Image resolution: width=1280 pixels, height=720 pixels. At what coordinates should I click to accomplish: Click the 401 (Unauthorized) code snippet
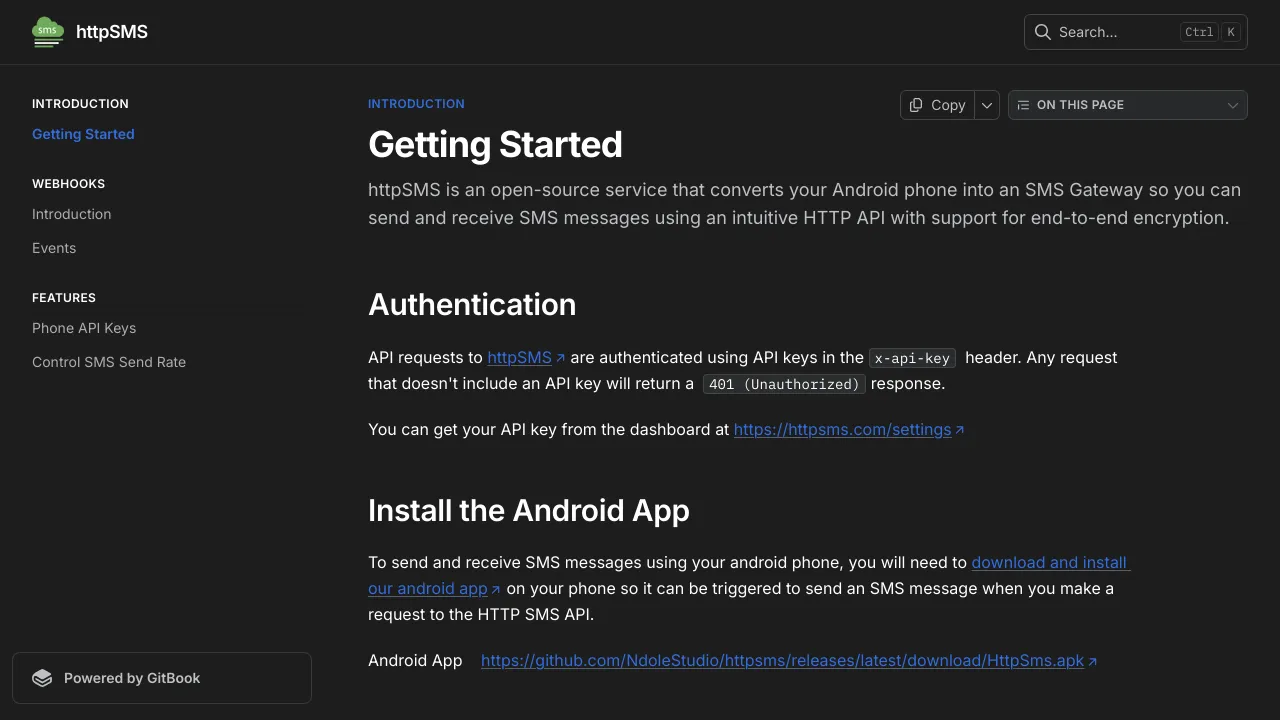(783, 384)
